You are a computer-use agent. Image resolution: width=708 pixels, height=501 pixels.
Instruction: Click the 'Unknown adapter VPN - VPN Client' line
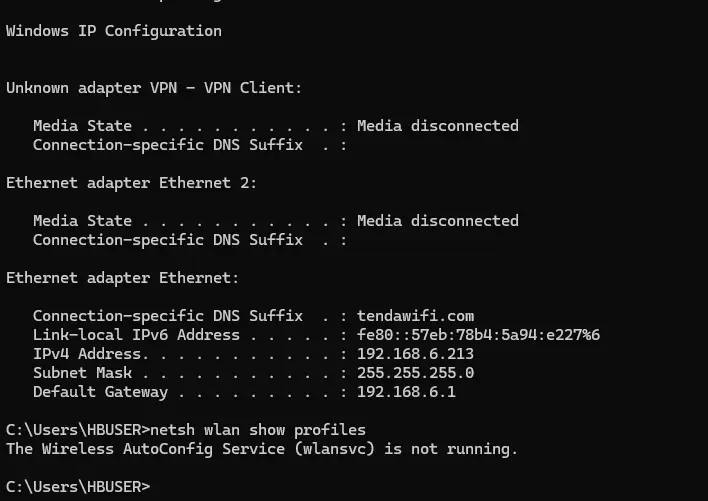(x=154, y=88)
